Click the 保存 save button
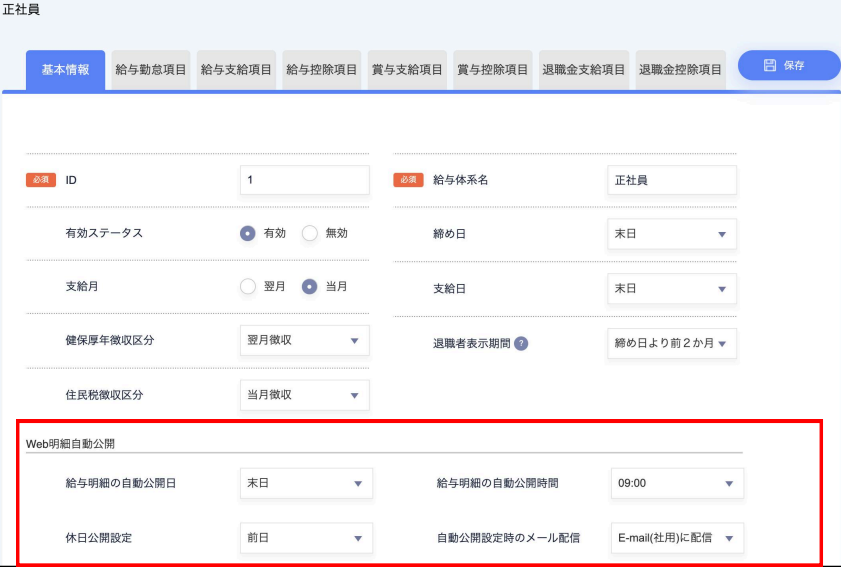 [x=788, y=65]
